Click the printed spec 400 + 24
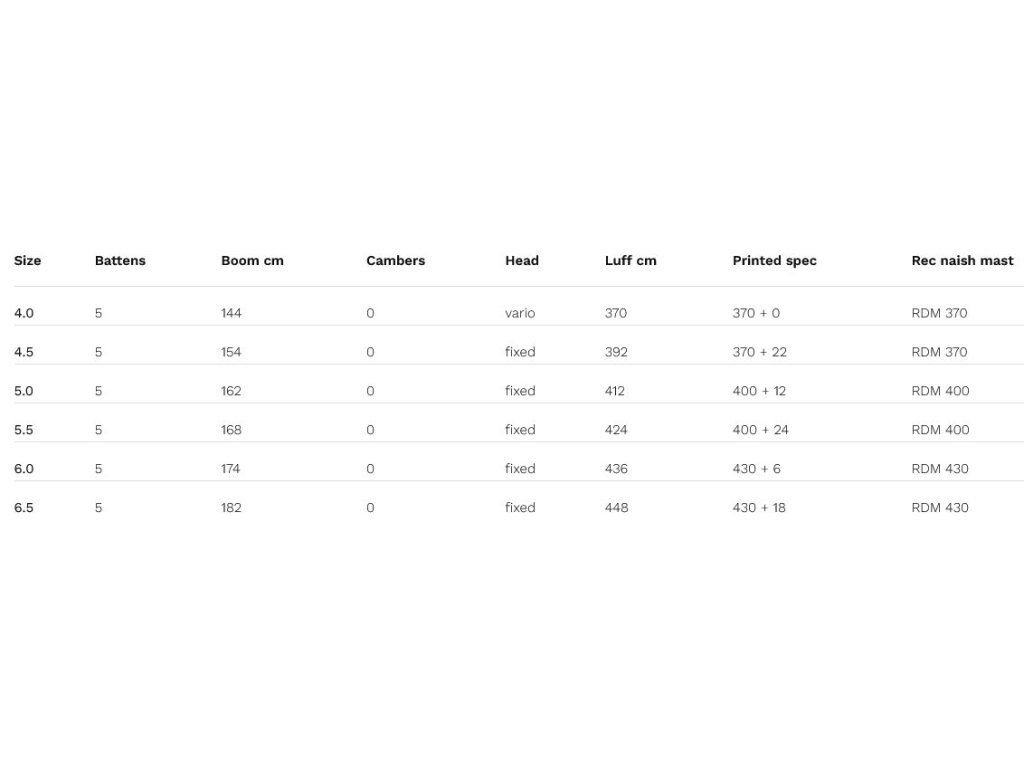The image size is (1024, 768). [760, 430]
